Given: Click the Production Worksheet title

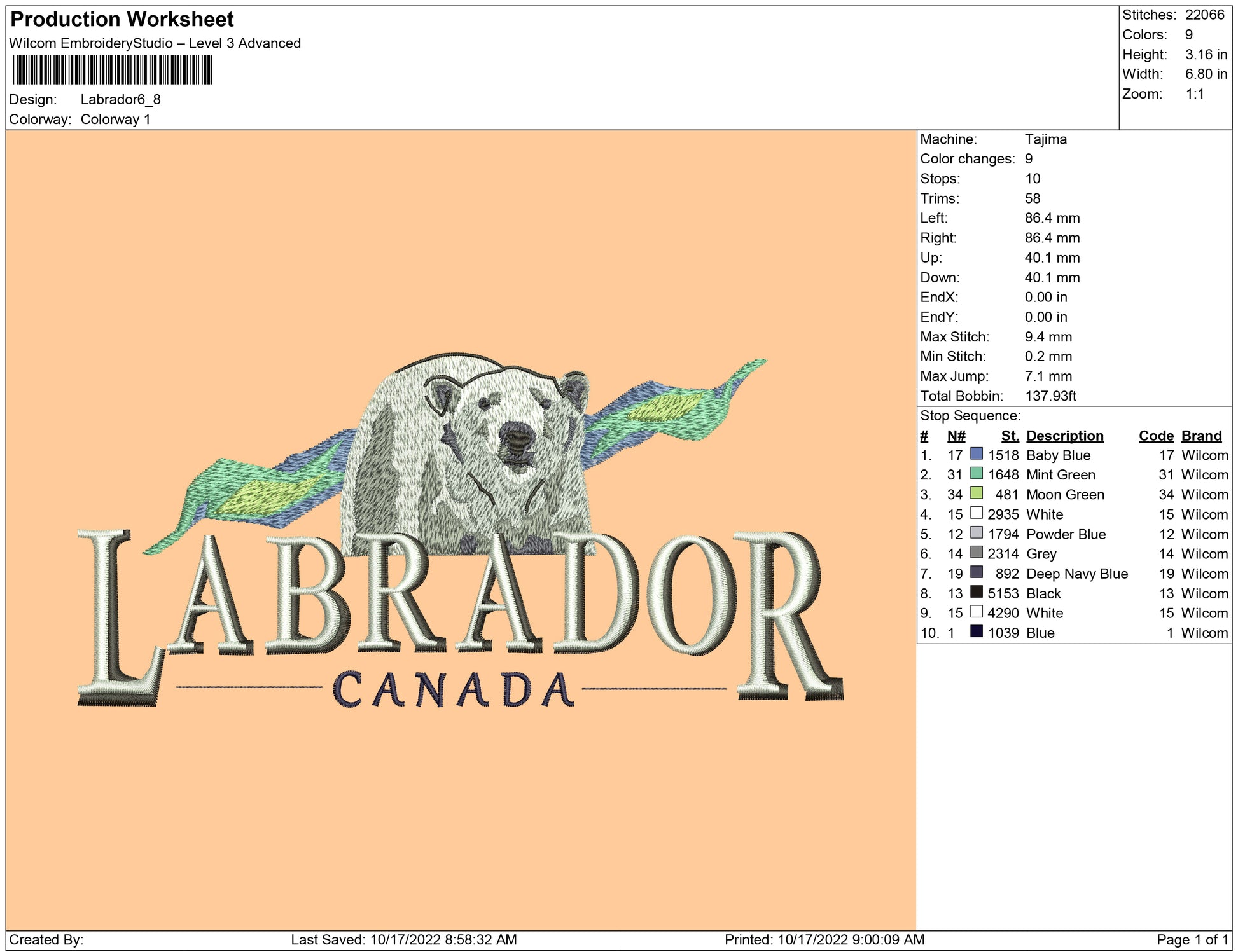Looking at the screenshot, I should (122, 20).
